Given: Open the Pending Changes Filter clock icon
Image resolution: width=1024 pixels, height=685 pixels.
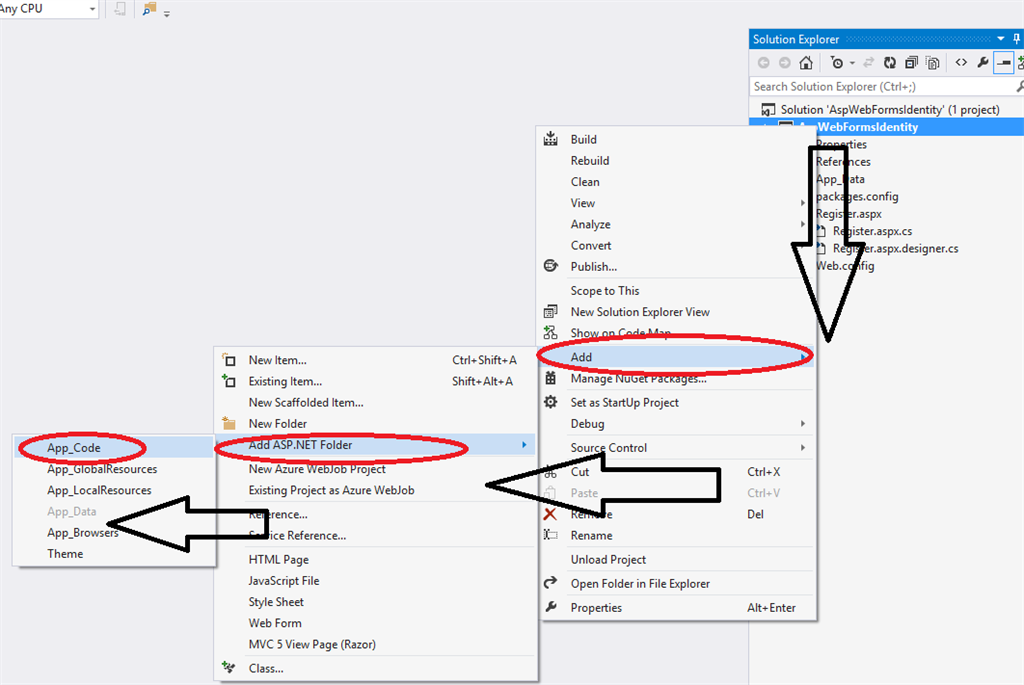Looking at the screenshot, I should point(837,63).
